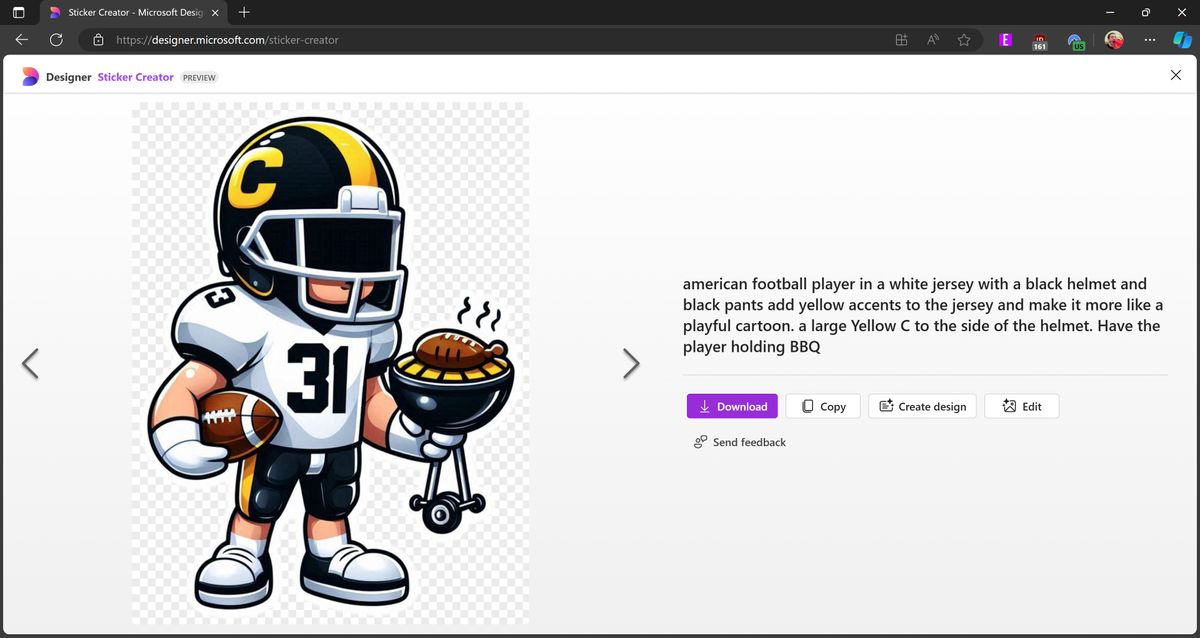The width and height of the screenshot is (1200, 638).
Task: Show the next sticker with the right chevron
Action: pos(631,363)
